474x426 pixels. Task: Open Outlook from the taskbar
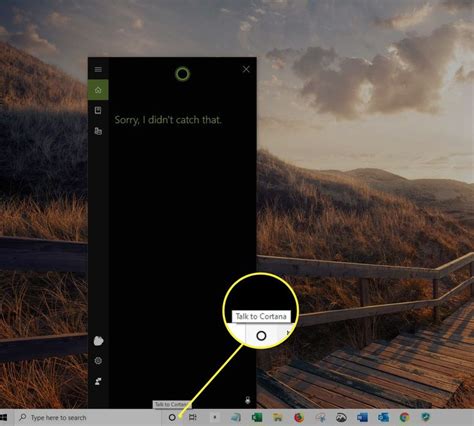(x=383, y=417)
